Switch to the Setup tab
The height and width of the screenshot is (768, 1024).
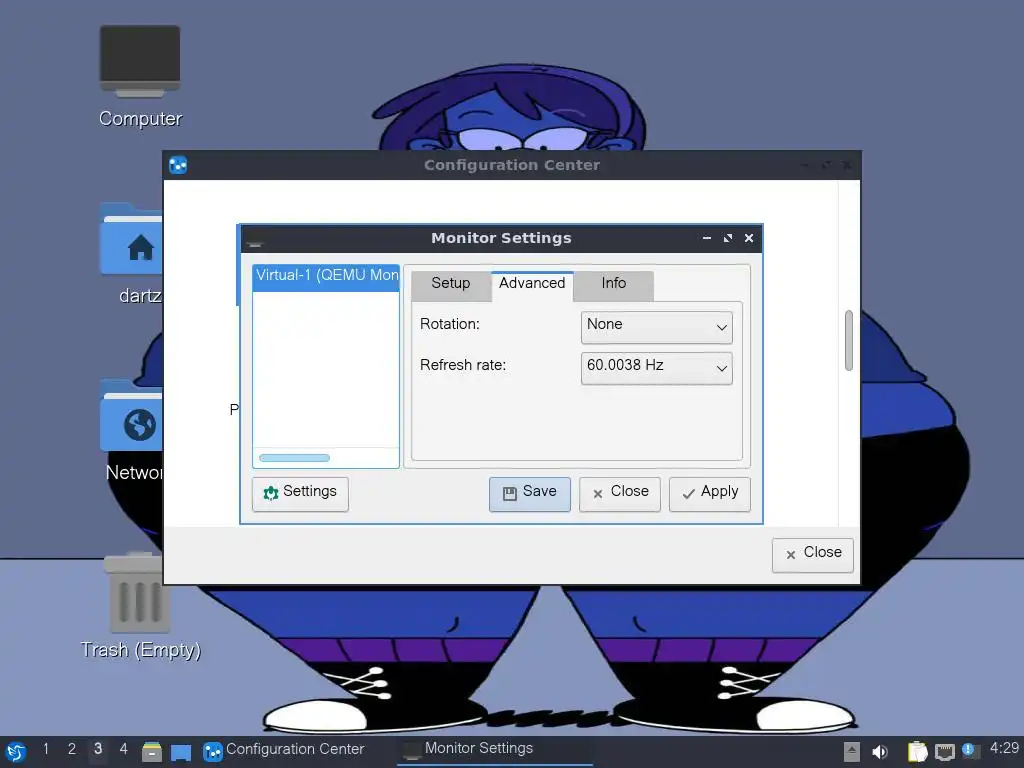pyautogui.click(x=451, y=284)
